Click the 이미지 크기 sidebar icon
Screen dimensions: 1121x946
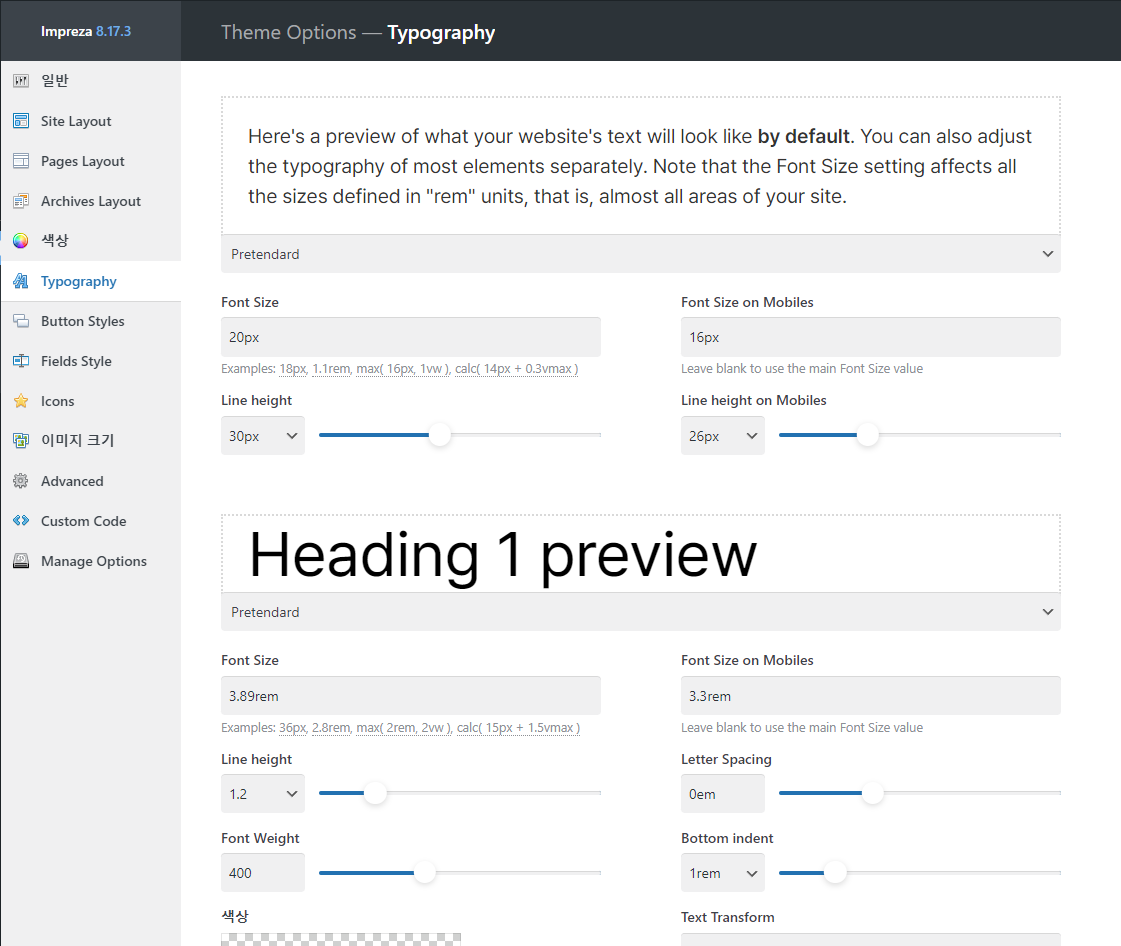(x=21, y=441)
